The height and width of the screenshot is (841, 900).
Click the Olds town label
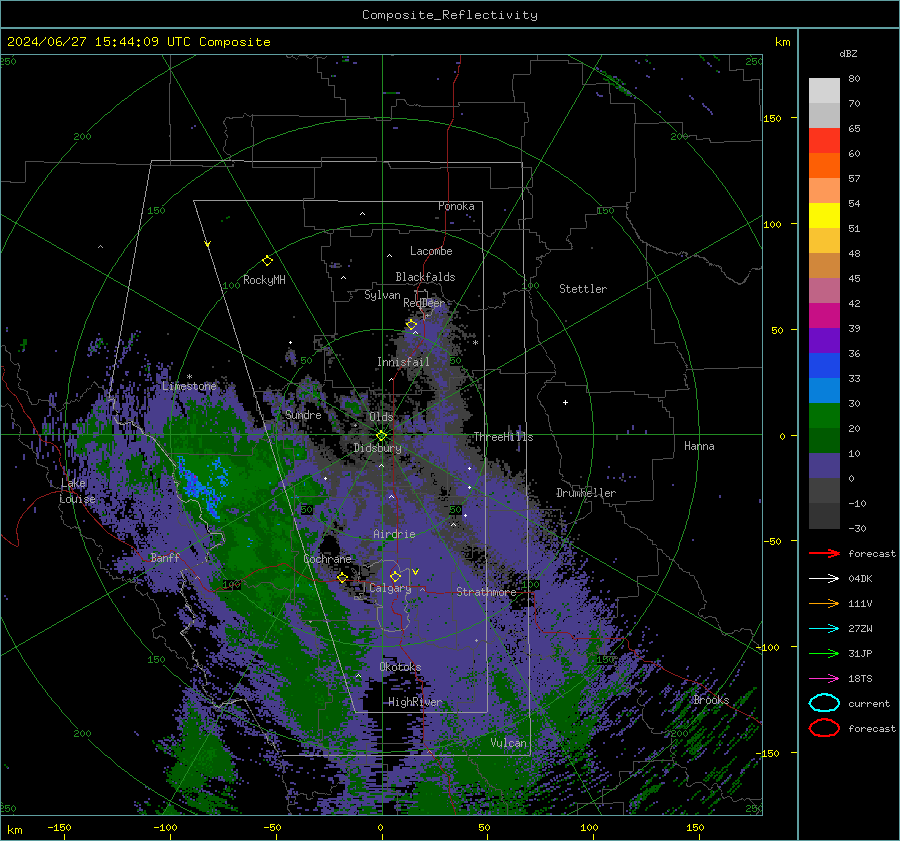tap(381, 417)
